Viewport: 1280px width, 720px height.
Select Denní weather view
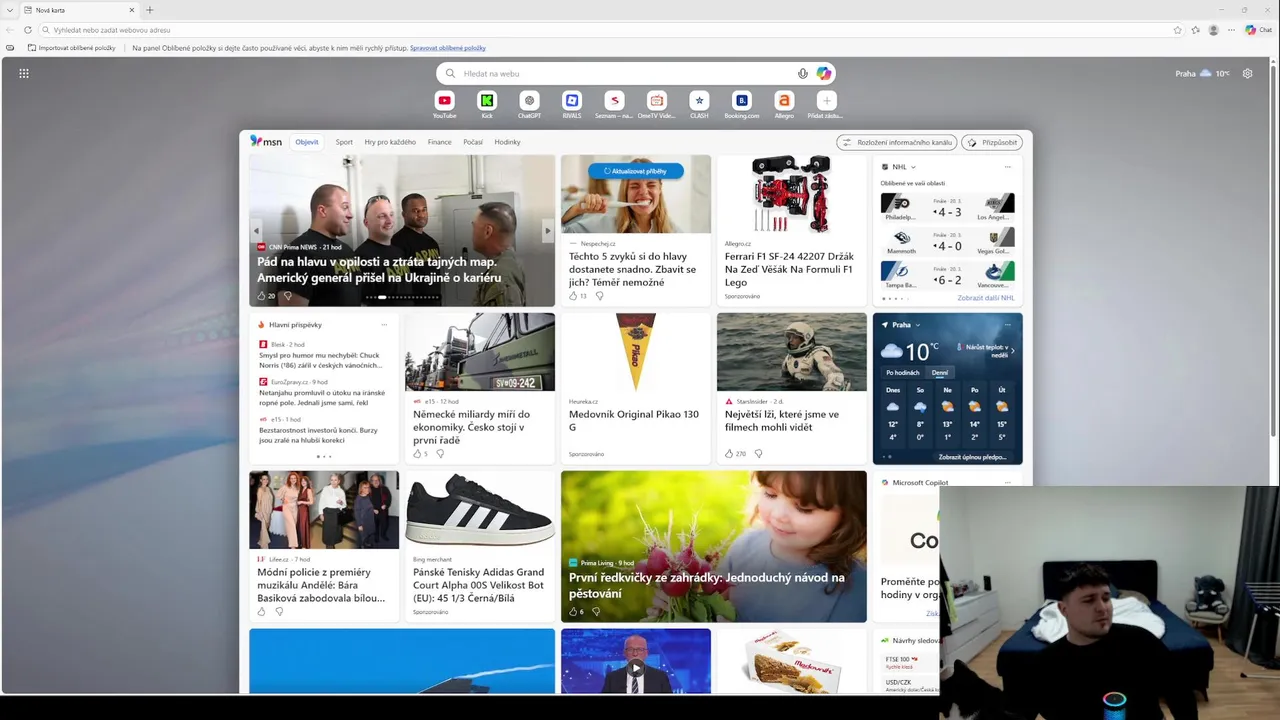click(x=940, y=372)
